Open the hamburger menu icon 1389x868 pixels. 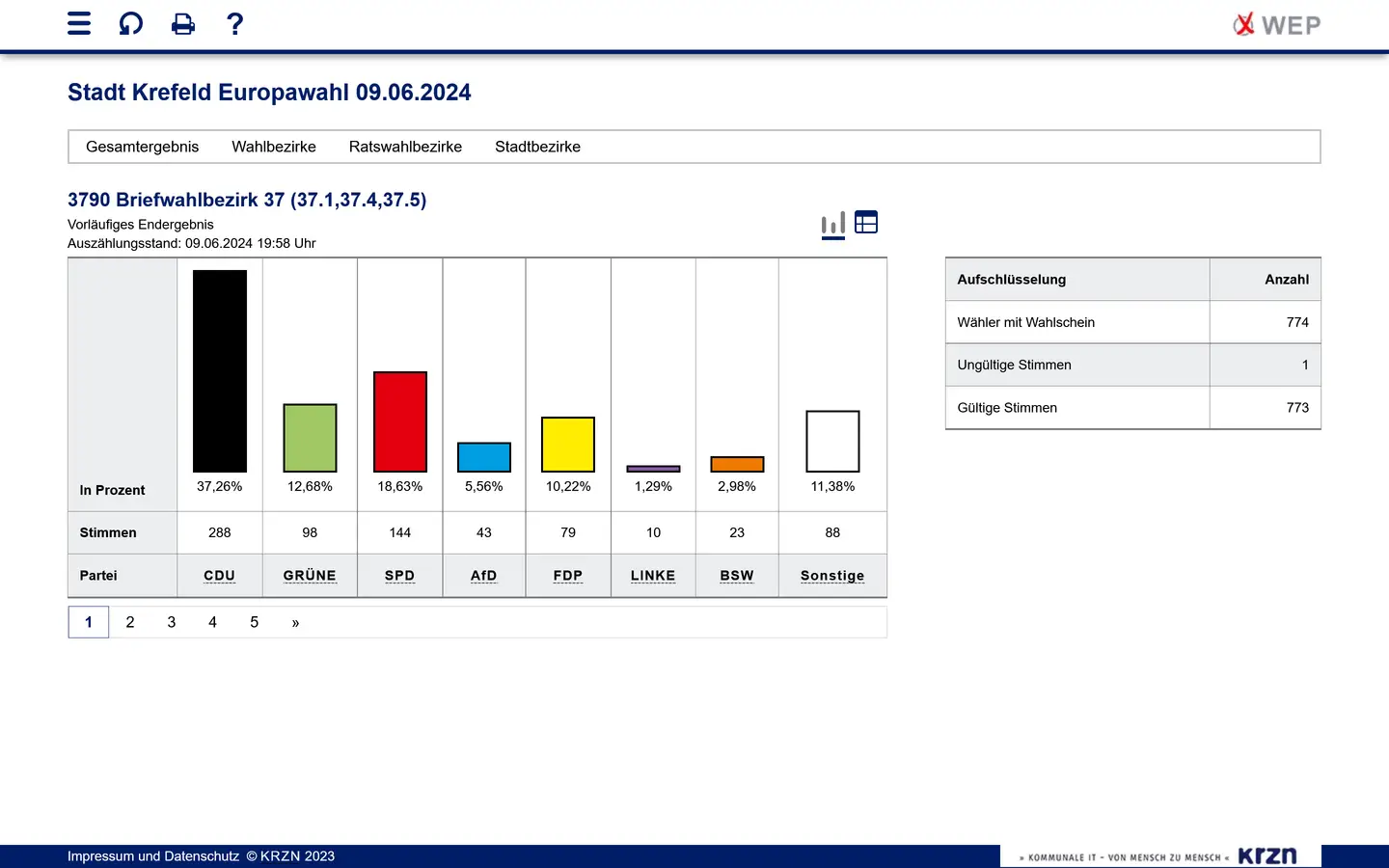79,24
